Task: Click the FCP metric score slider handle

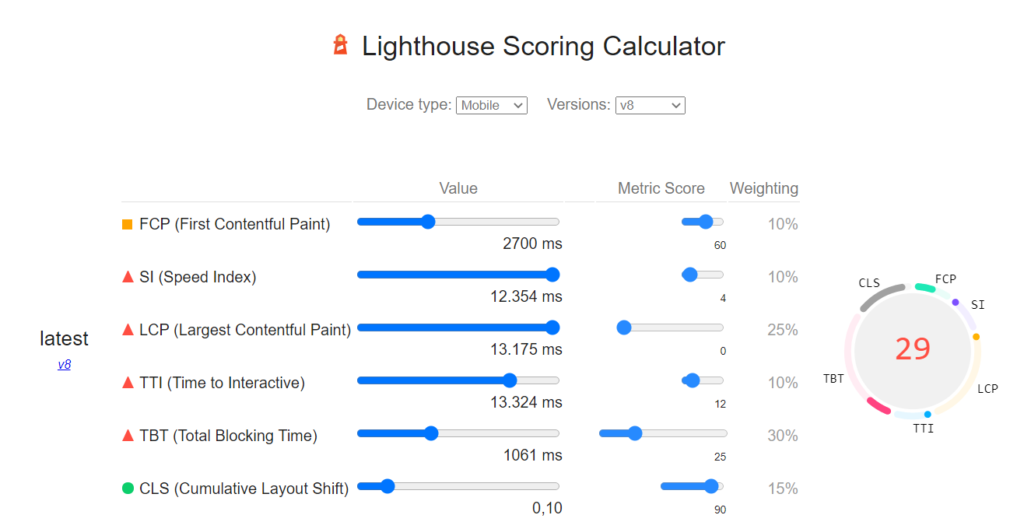Action: (x=706, y=222)
